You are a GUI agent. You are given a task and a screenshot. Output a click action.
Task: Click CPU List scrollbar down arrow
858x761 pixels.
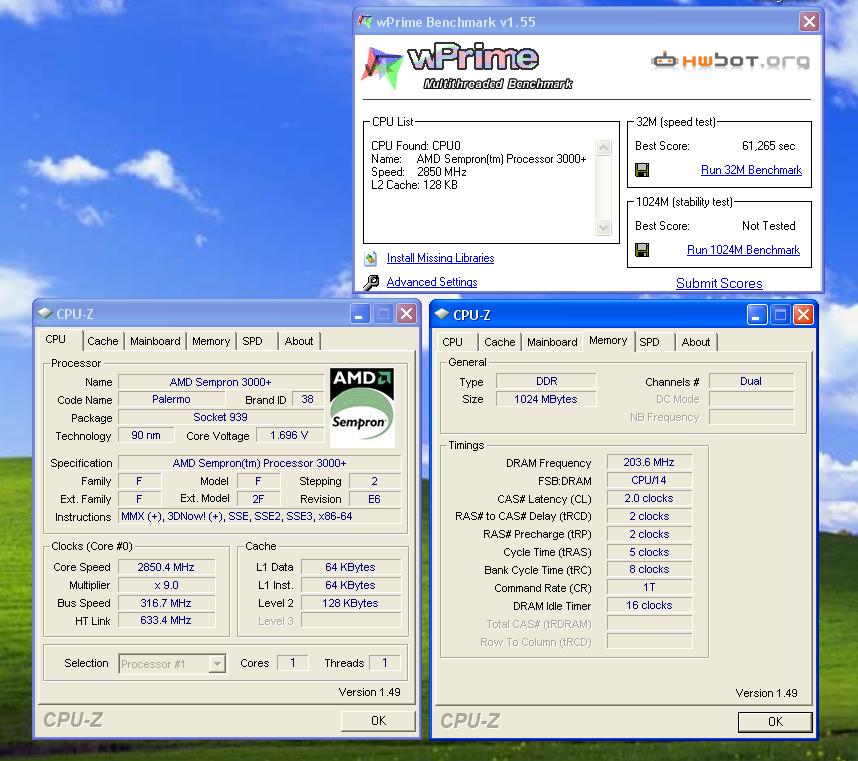604,228
